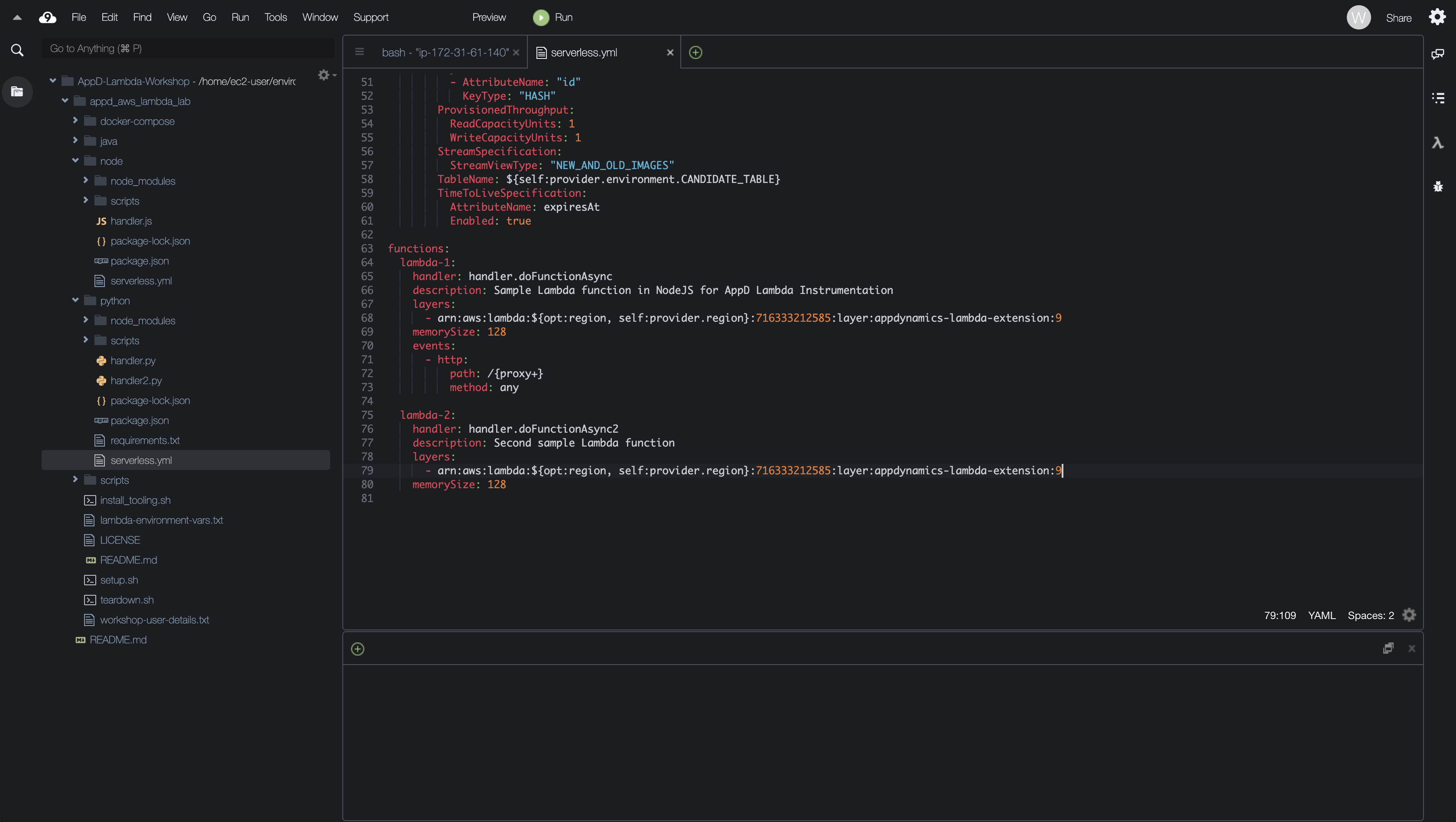1456x822 pixels.
Task: Click the search magnifier icon
Action: coord(17,50)
